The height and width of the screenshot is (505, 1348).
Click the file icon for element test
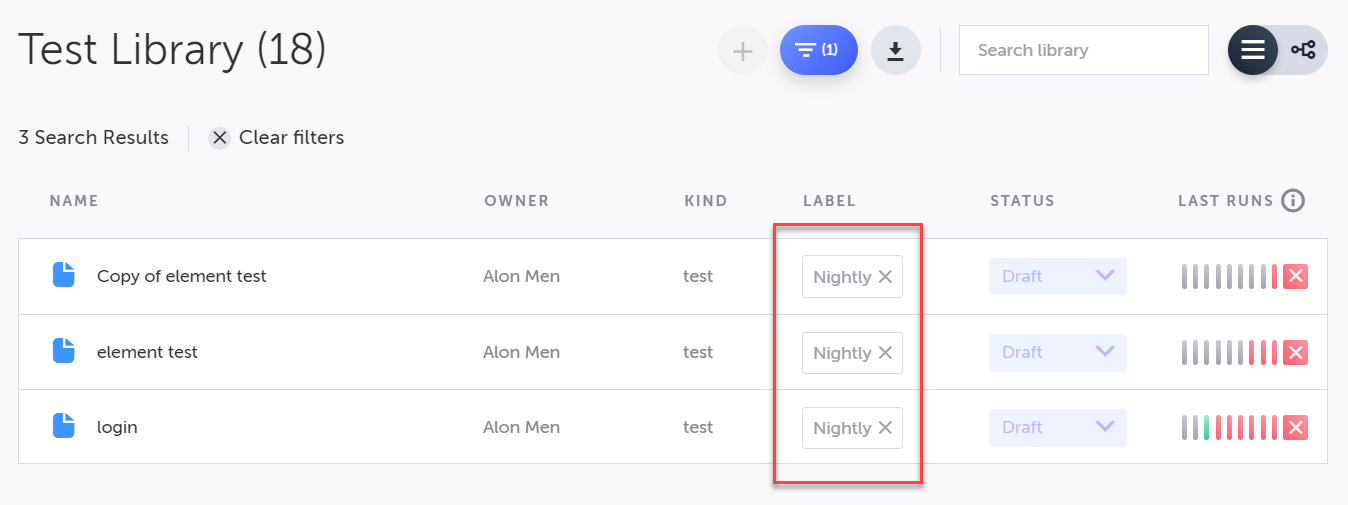[x=64, y=351]
